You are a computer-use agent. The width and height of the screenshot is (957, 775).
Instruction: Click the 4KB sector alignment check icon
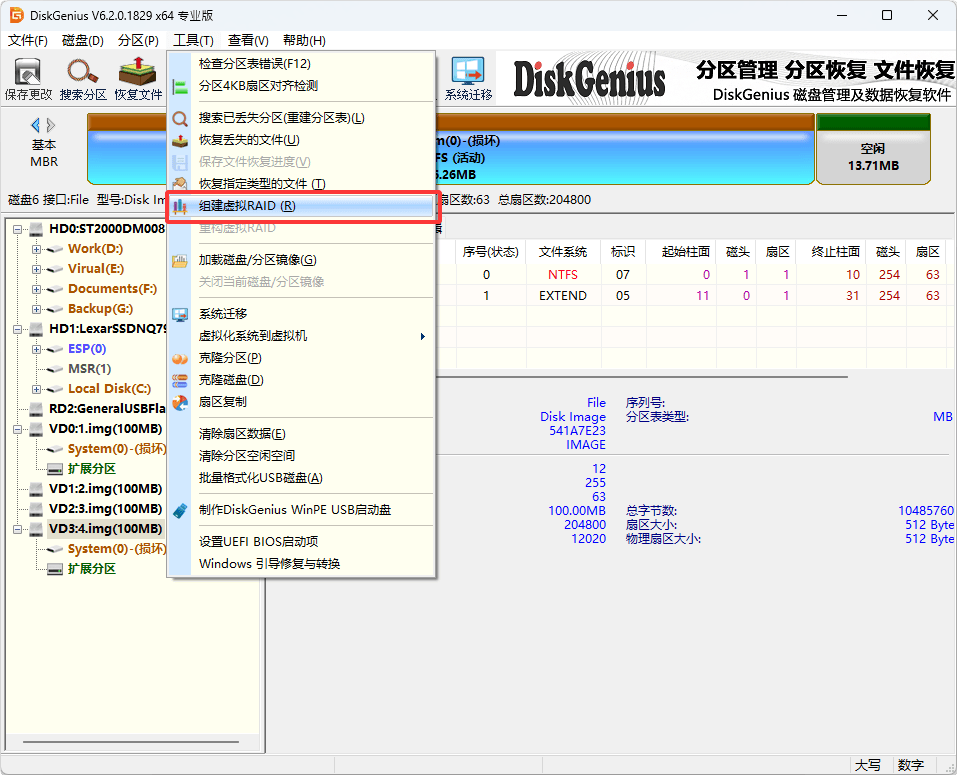(x=180, y=86)
